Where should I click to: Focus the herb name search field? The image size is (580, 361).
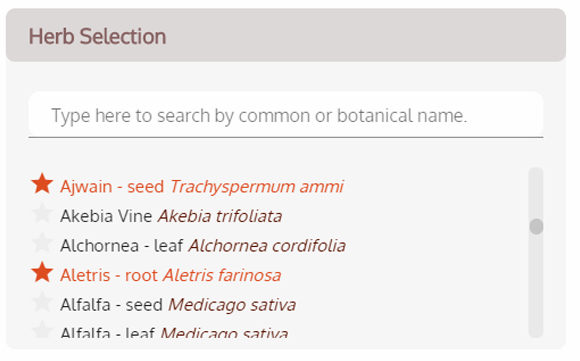coord(286,115)
